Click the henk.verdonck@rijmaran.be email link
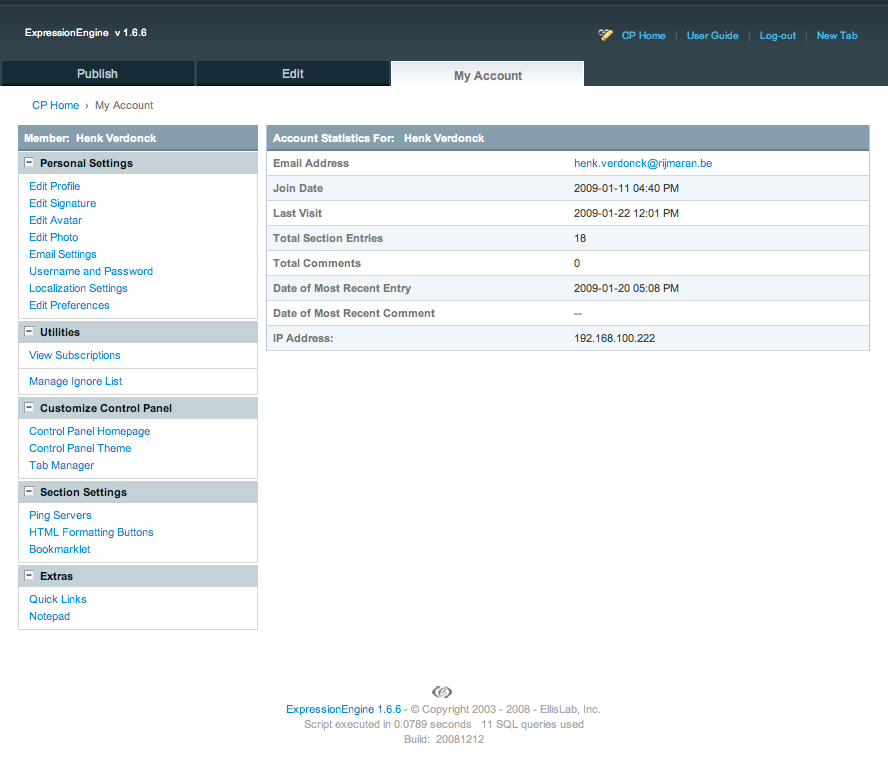This screenshot has width=888, height=762. 643,163
